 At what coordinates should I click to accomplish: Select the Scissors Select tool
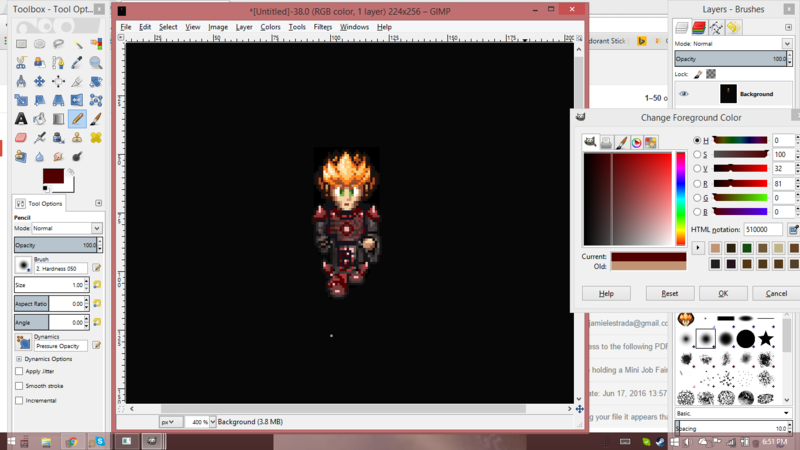21,63
